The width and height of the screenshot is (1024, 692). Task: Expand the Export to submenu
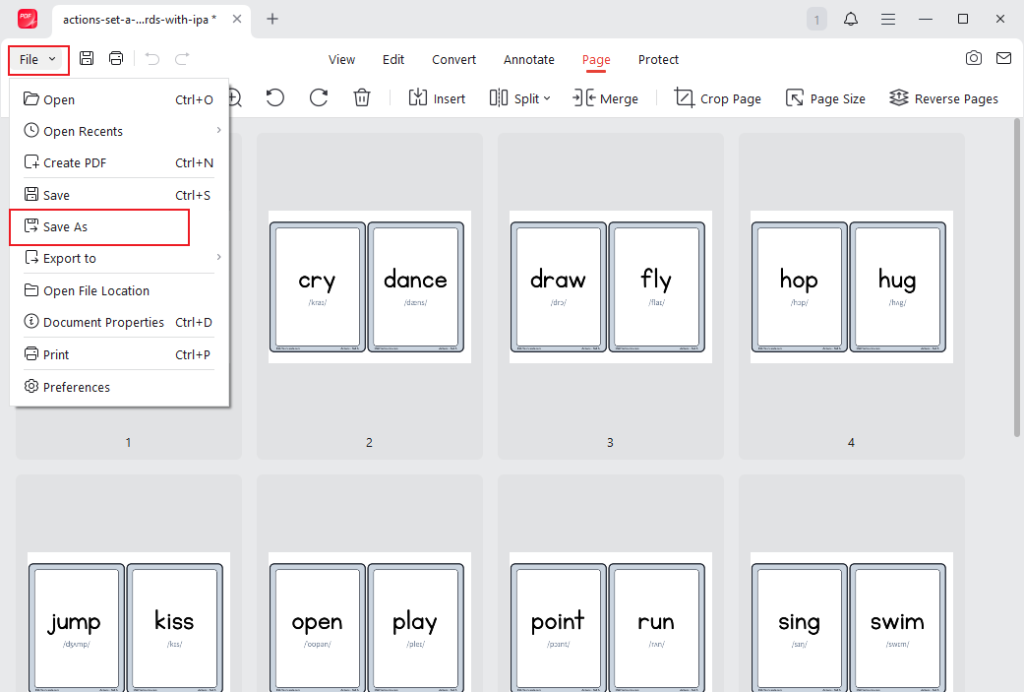(x=119, y=259)
